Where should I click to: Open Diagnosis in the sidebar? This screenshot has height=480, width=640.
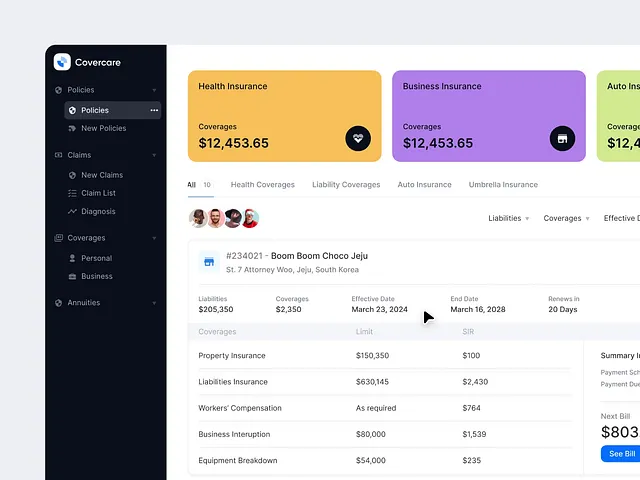pos(98,211)
